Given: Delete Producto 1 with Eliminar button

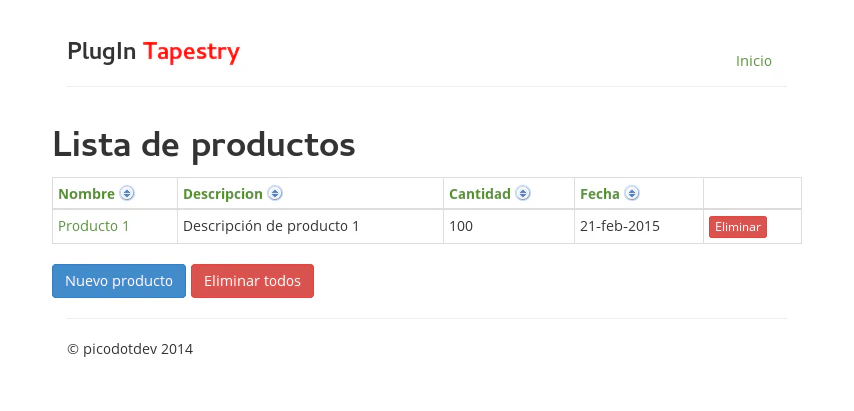Looking at the screenshot, I should (738, 227).
